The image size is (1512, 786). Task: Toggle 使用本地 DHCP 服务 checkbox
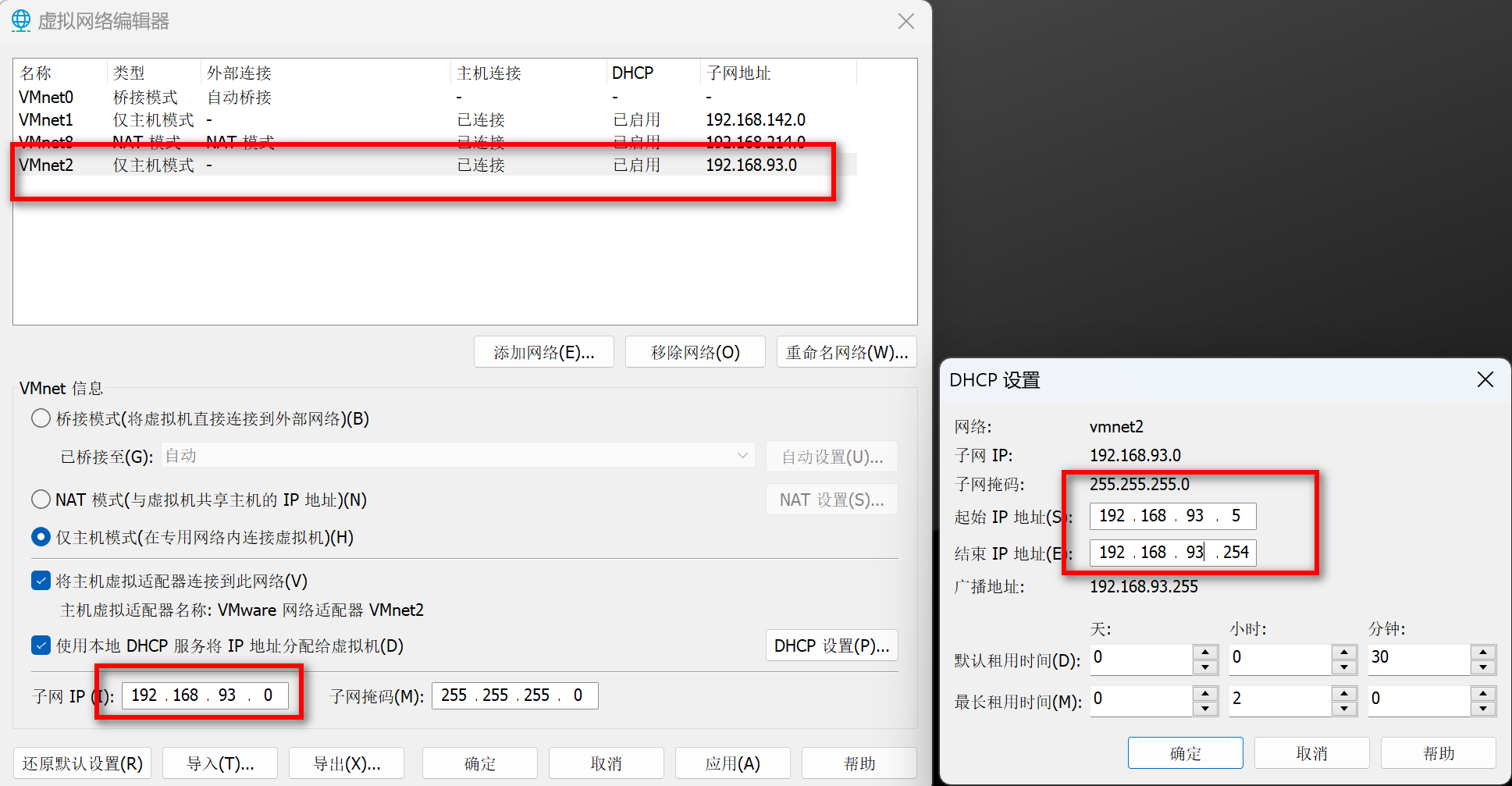(x=41, y=646)
